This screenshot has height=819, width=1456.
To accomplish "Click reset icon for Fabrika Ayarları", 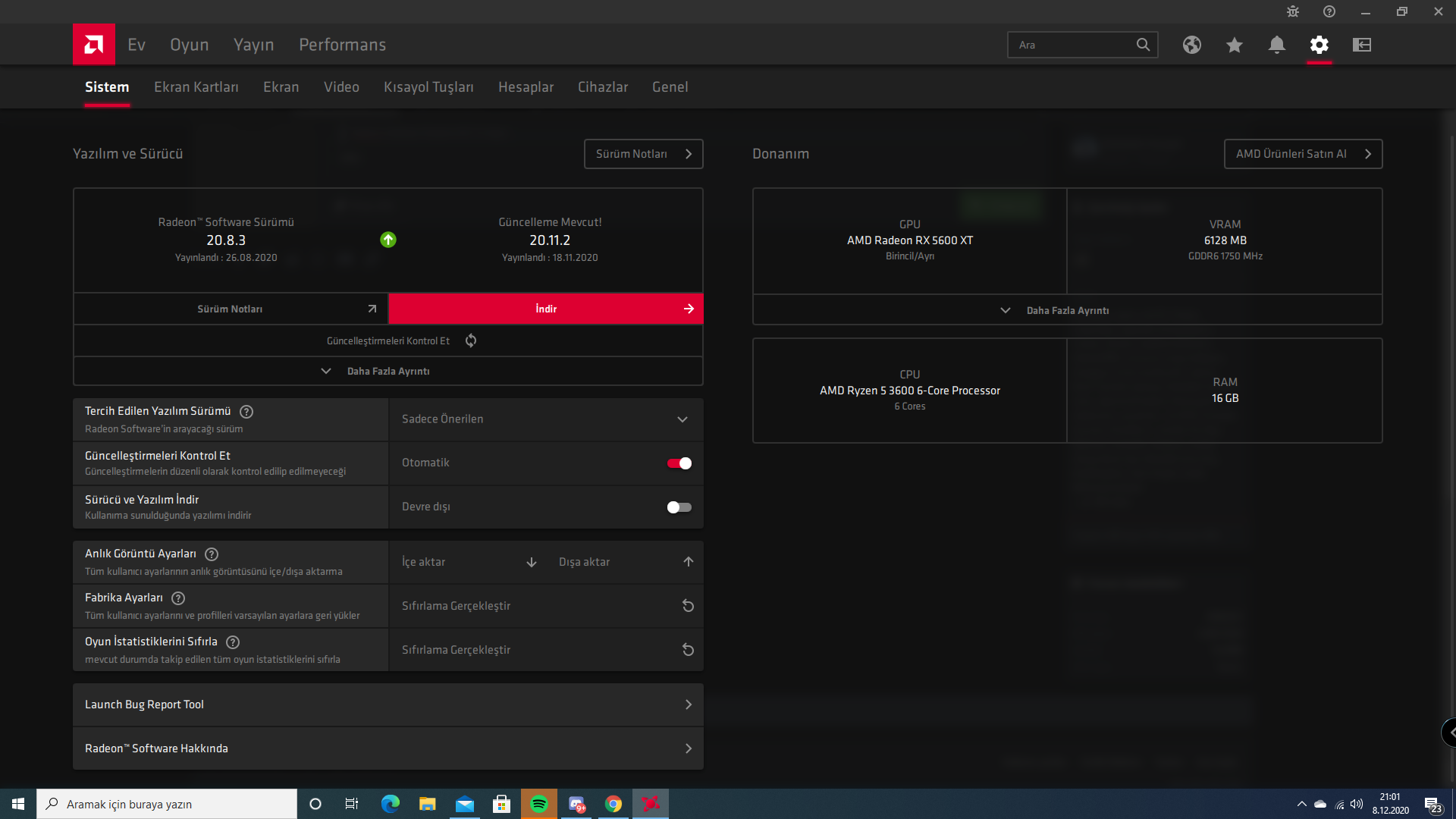I will click(x=688, y=606).
